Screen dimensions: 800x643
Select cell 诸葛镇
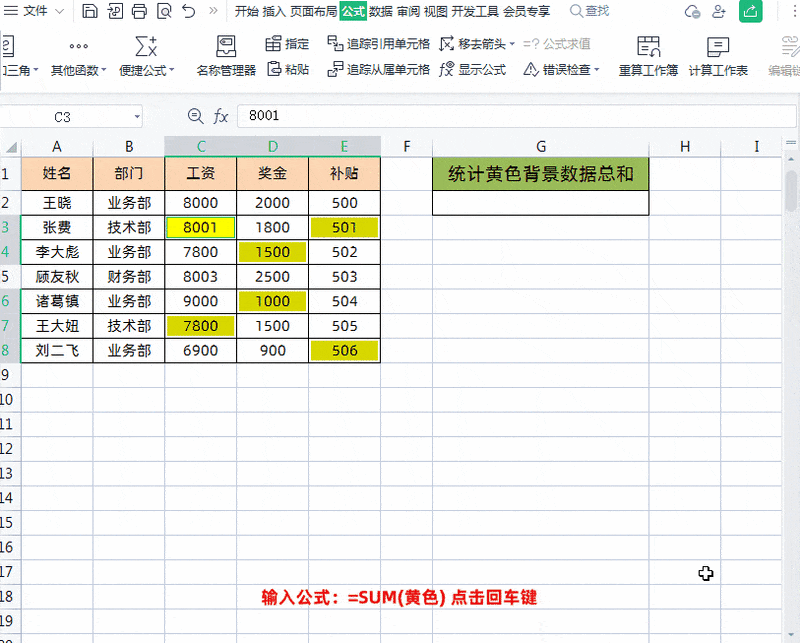57,301
